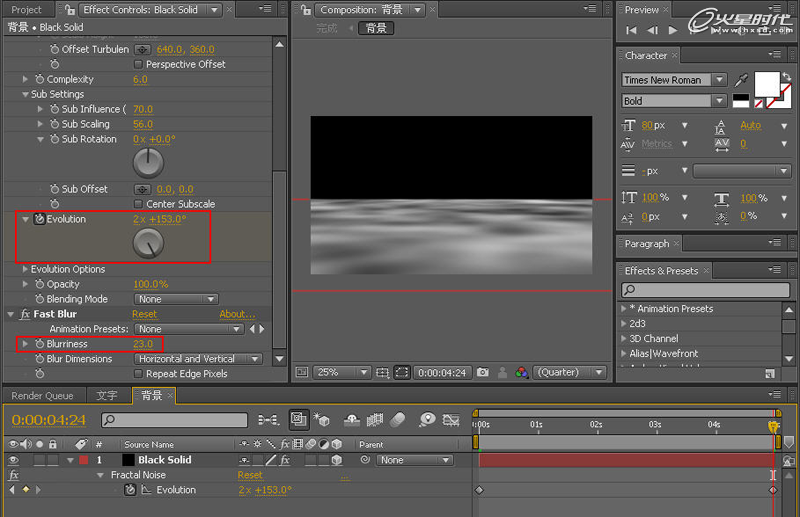Enable Repeat Edge Pixels checkbox
The image size is (800, 517).
[138, 374]
